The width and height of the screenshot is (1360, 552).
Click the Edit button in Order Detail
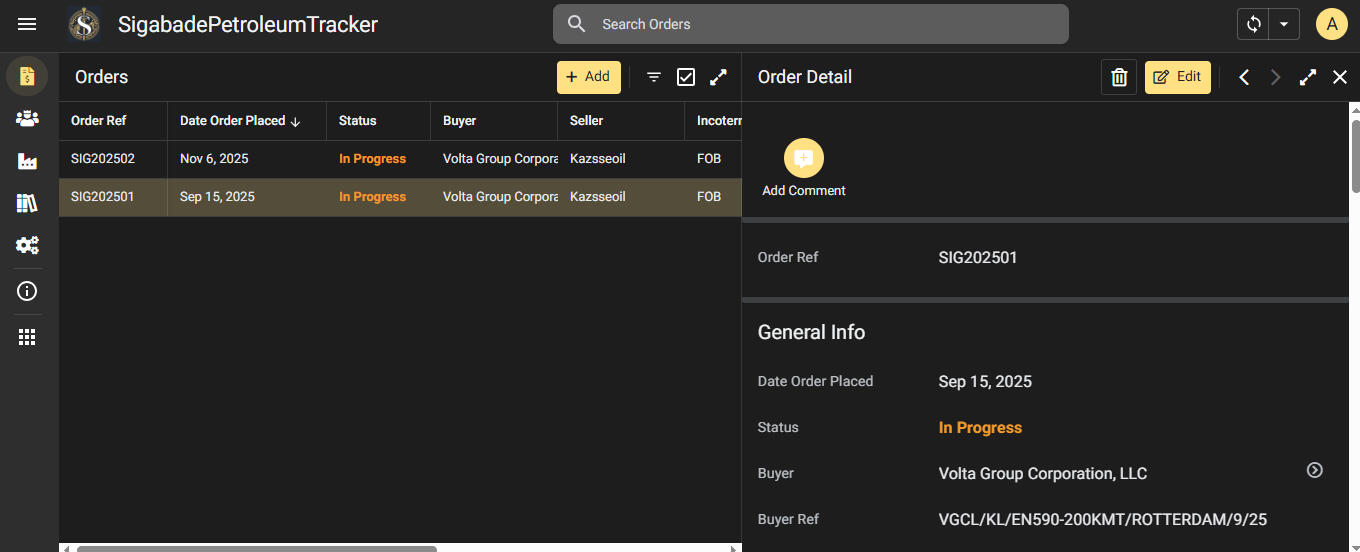tap(1177, 77)
